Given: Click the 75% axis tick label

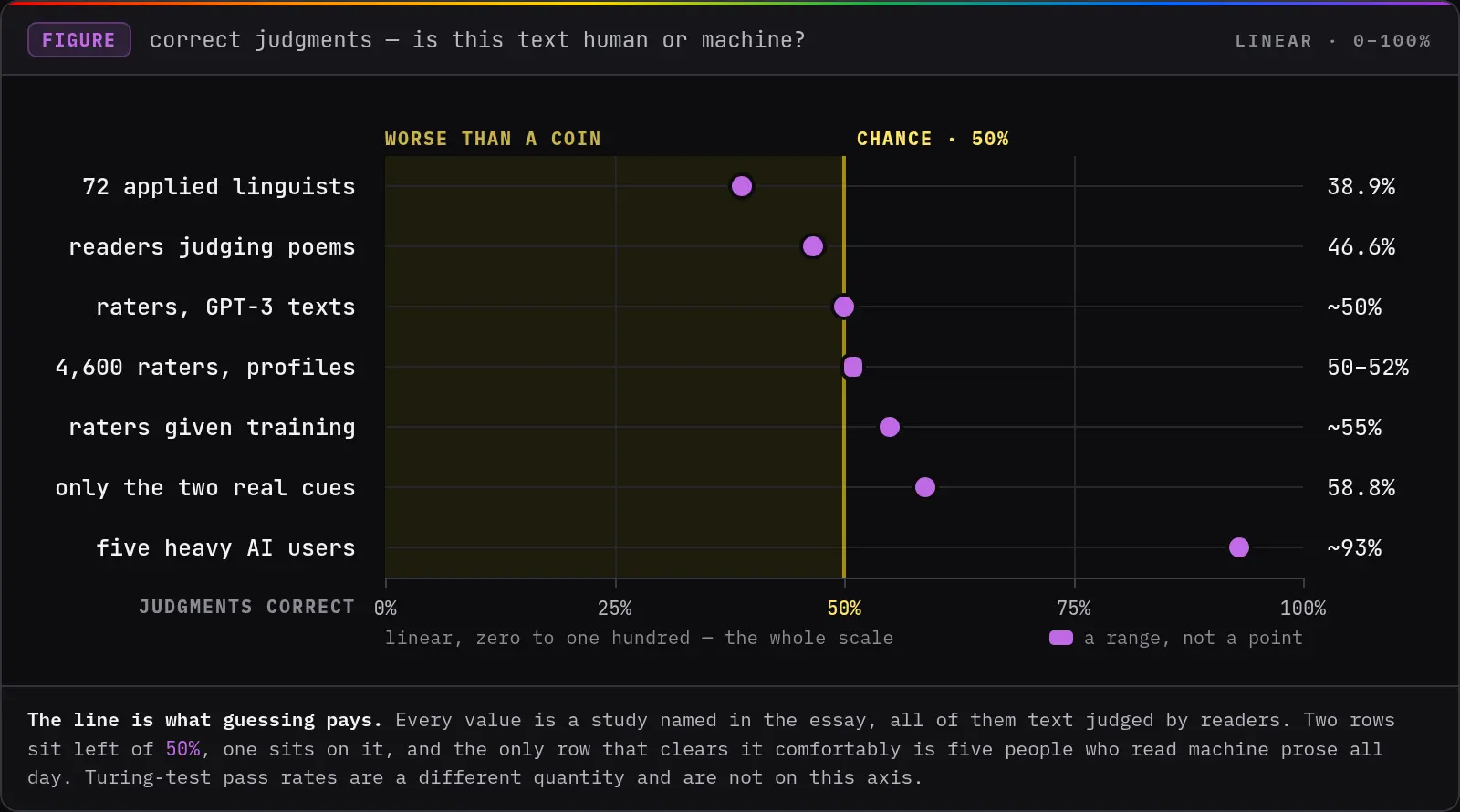Looking at the screenshot, I should pos(1074,609).
